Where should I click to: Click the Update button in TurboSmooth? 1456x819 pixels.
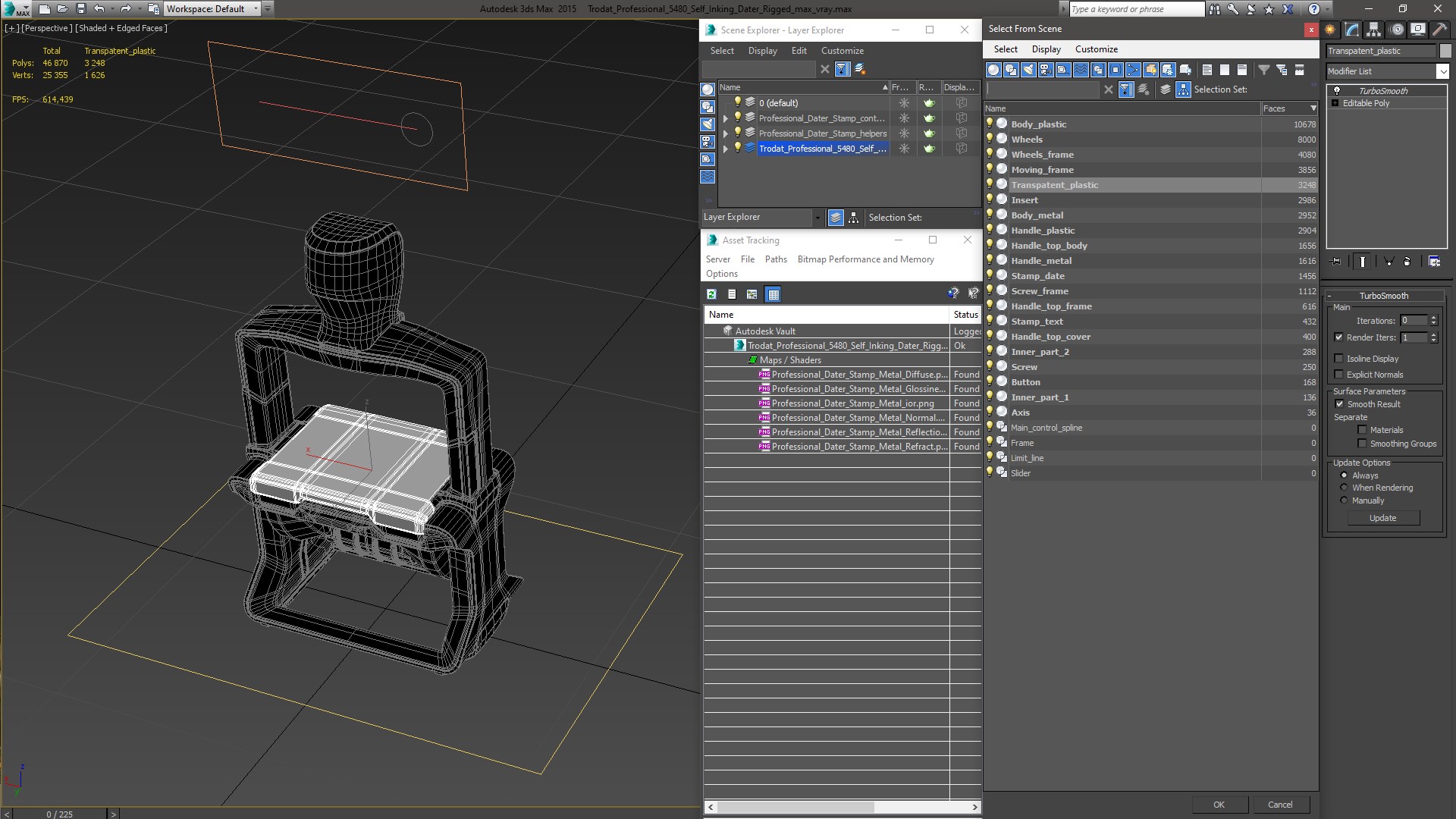pyautogui.click(x=1382, y=518)
